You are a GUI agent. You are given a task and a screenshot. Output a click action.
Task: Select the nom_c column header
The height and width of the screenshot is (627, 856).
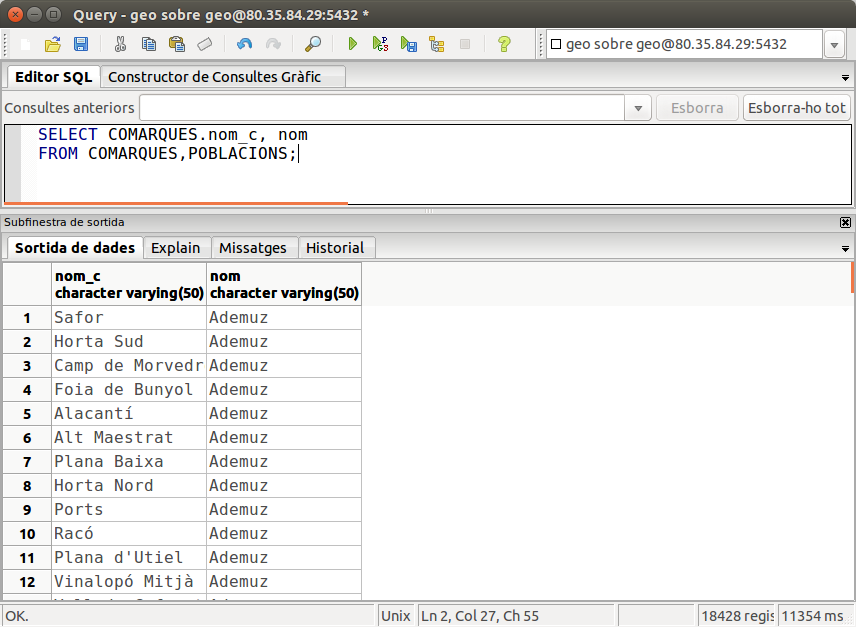pyautogui.click(x=129, y=284)
